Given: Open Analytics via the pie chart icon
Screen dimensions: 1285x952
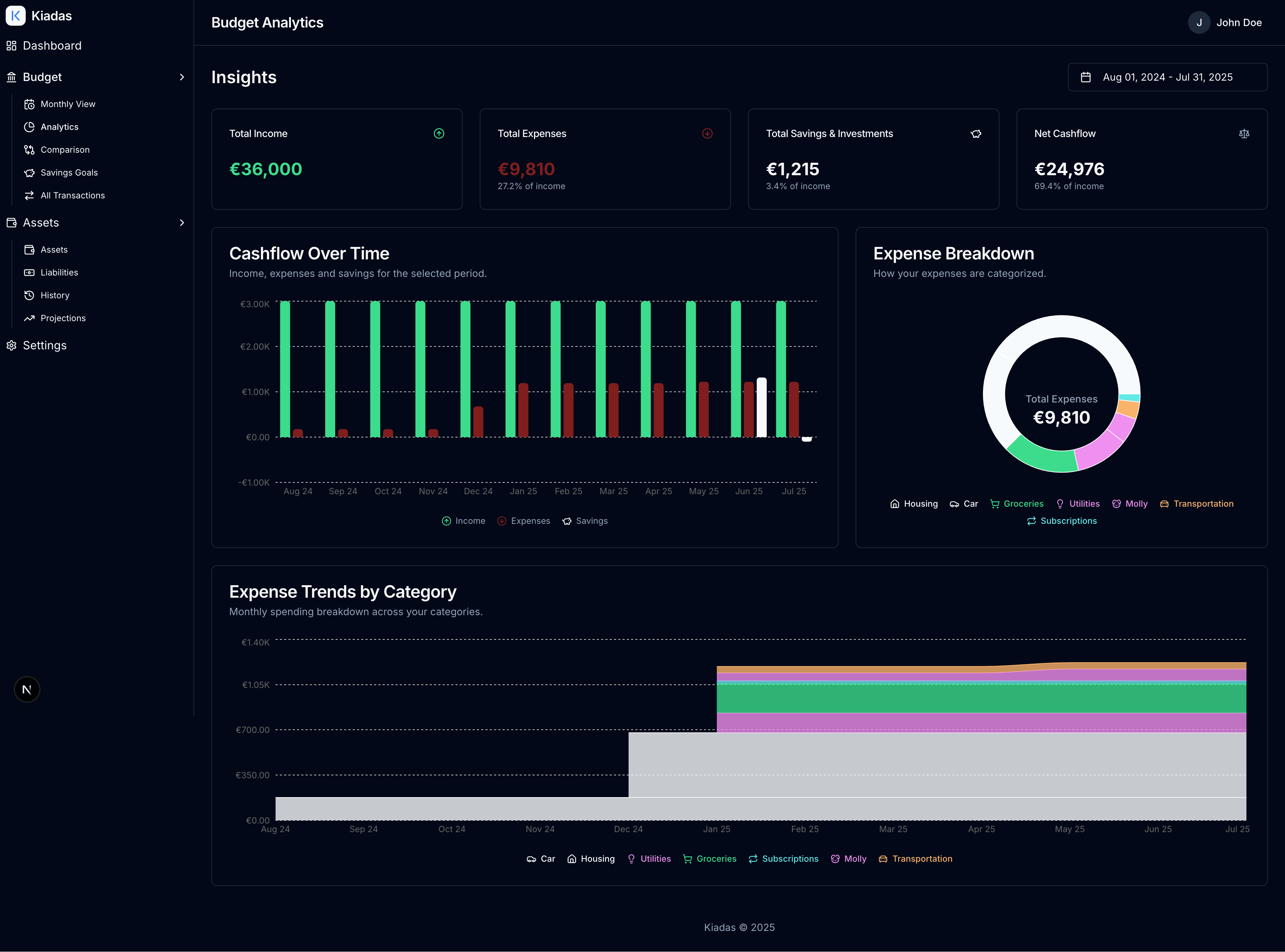Looking at the screenshot, I should pyautogui.click(x=30, y=127).
